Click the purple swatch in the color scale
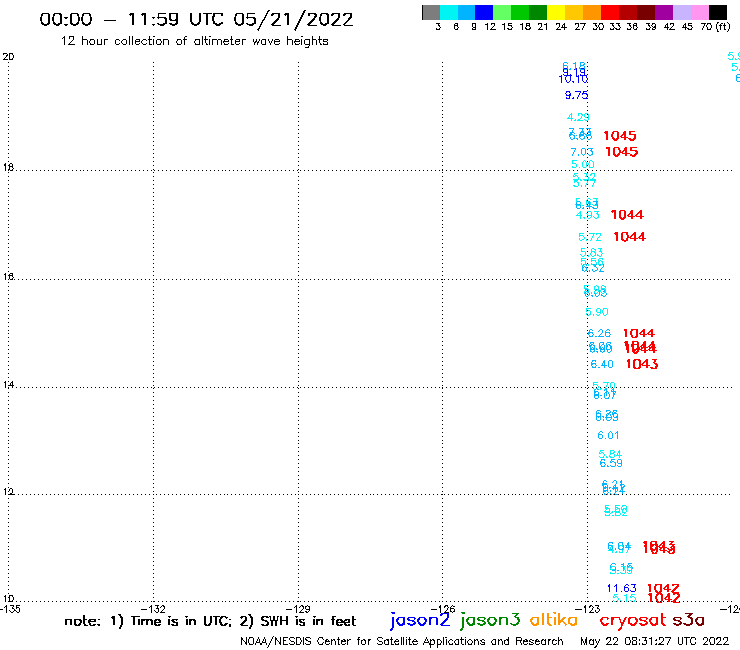Viewport: 740px width, 650px height. [664, 12]
